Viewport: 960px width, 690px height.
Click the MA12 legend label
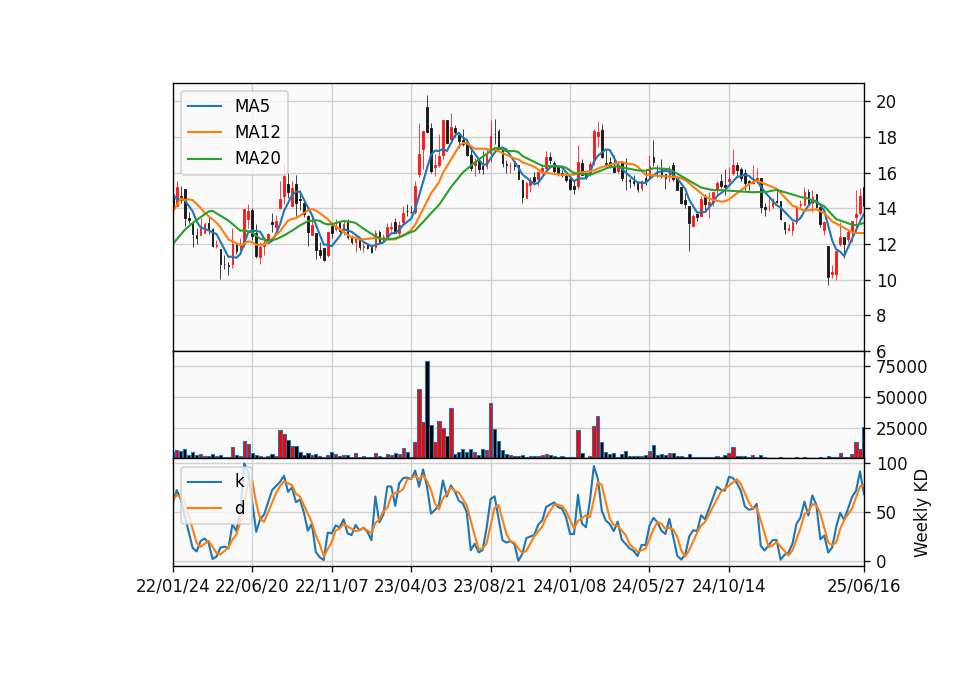[x=257, y=132]
